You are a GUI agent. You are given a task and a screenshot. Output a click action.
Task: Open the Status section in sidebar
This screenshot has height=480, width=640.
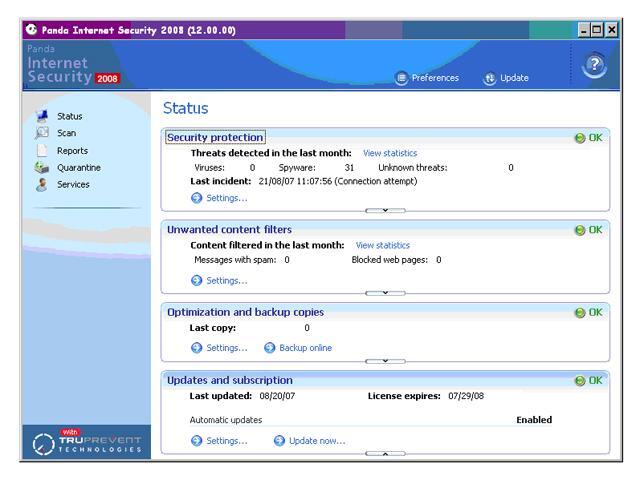[x=69, y=116]
